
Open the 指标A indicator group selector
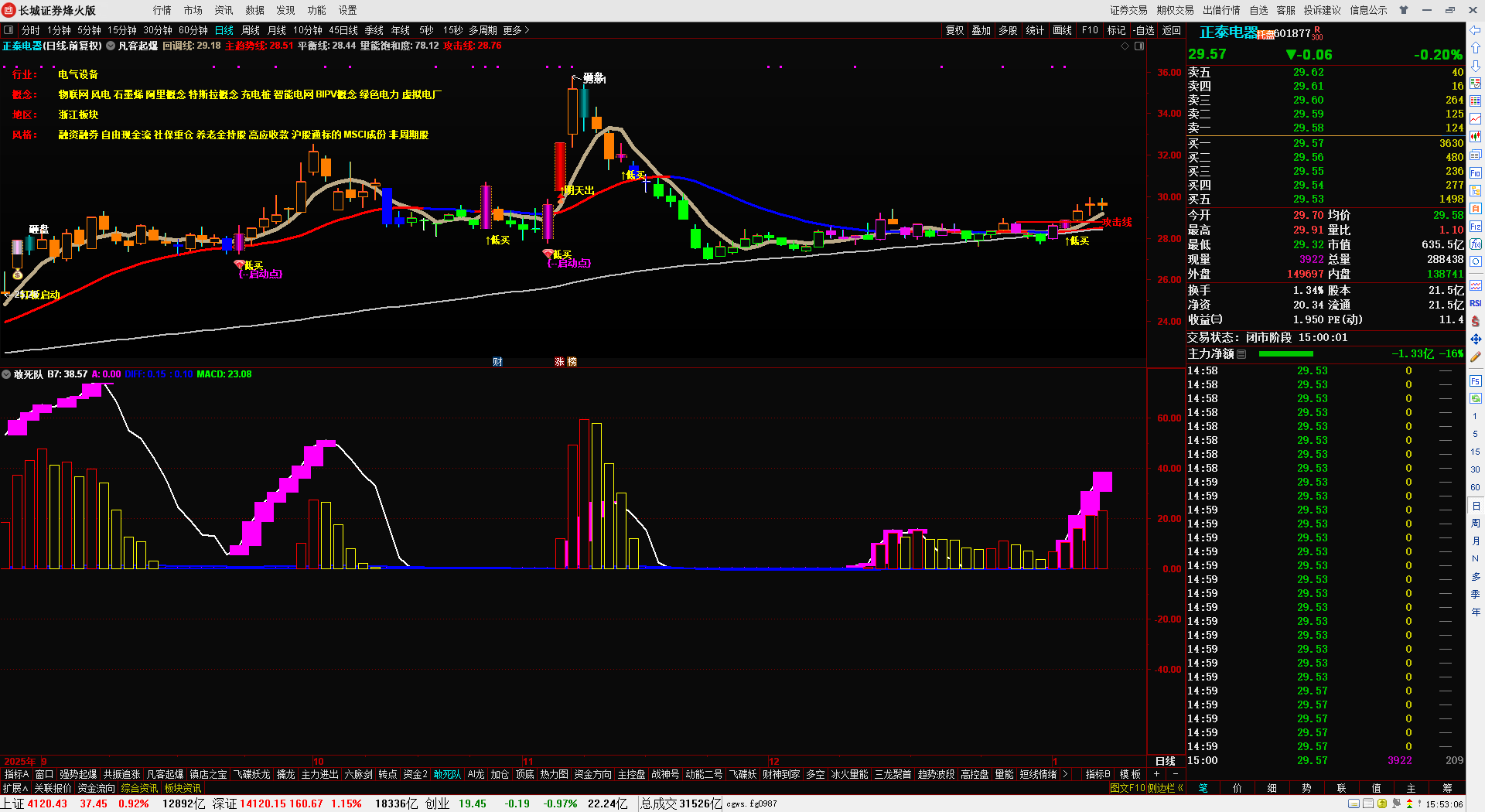[16, 774]
